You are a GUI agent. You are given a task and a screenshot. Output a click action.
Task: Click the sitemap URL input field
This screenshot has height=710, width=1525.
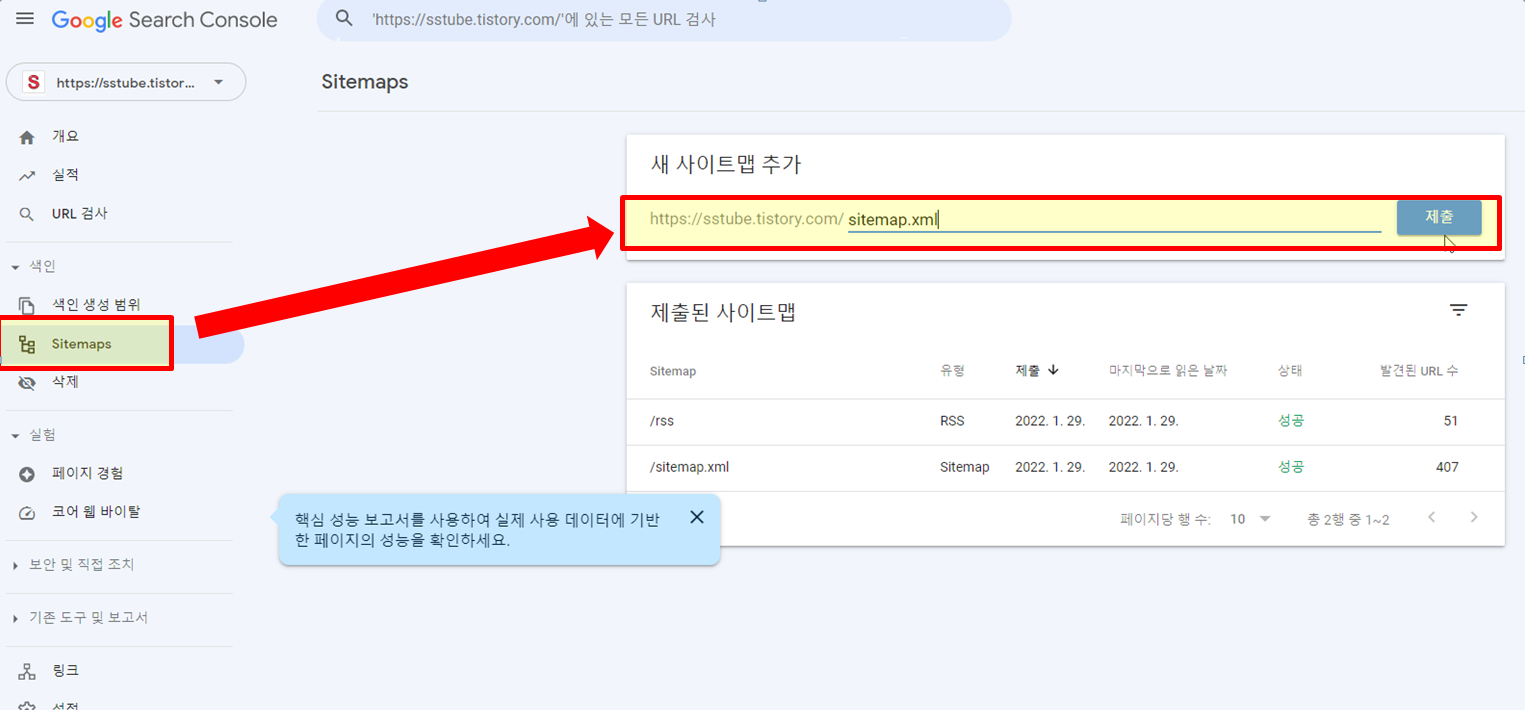(1114, 219)
